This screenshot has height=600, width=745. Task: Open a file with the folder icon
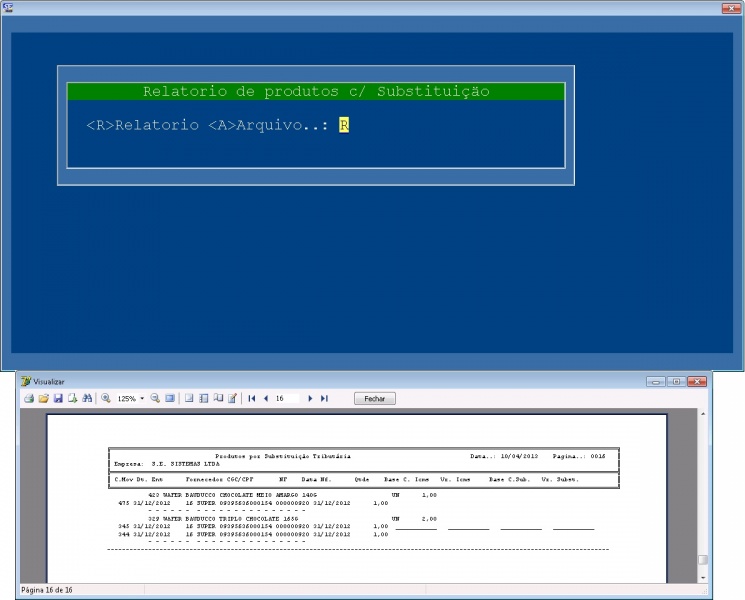44,398
